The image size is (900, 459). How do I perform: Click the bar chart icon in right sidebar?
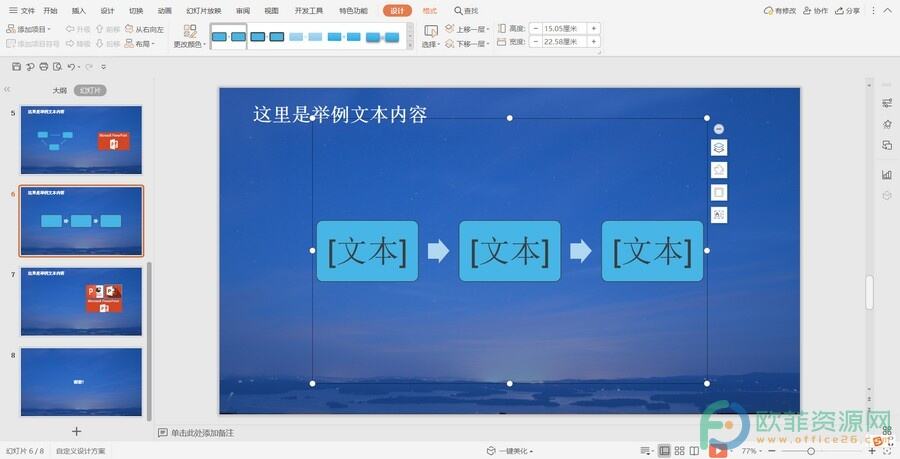coord(887,174)
